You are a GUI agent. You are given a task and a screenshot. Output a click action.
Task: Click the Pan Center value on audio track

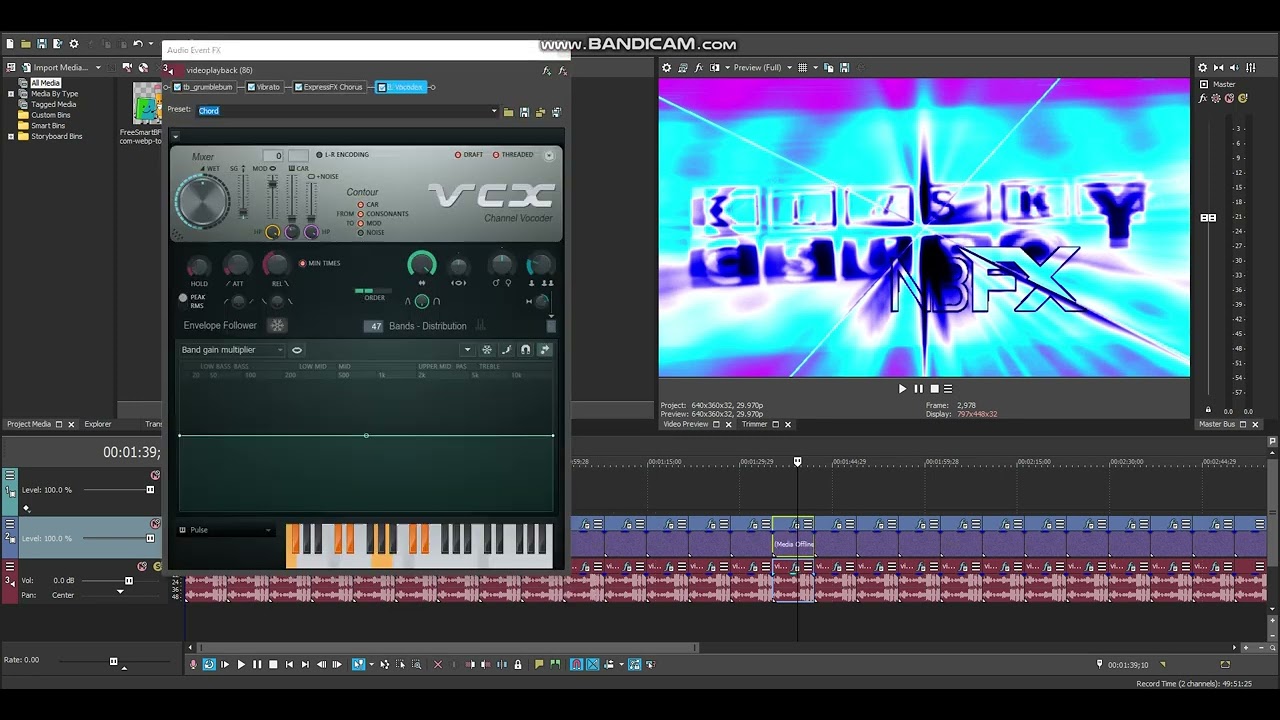(x=63, y=595)
